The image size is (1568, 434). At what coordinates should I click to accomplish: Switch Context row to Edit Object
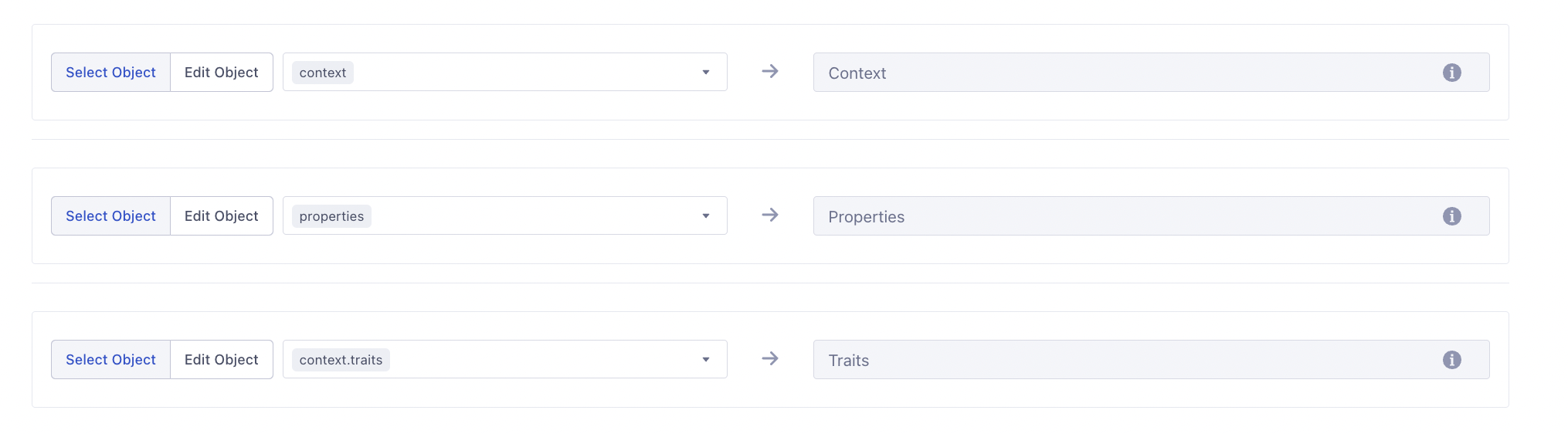pyautogui.click(x=222, y=73)
